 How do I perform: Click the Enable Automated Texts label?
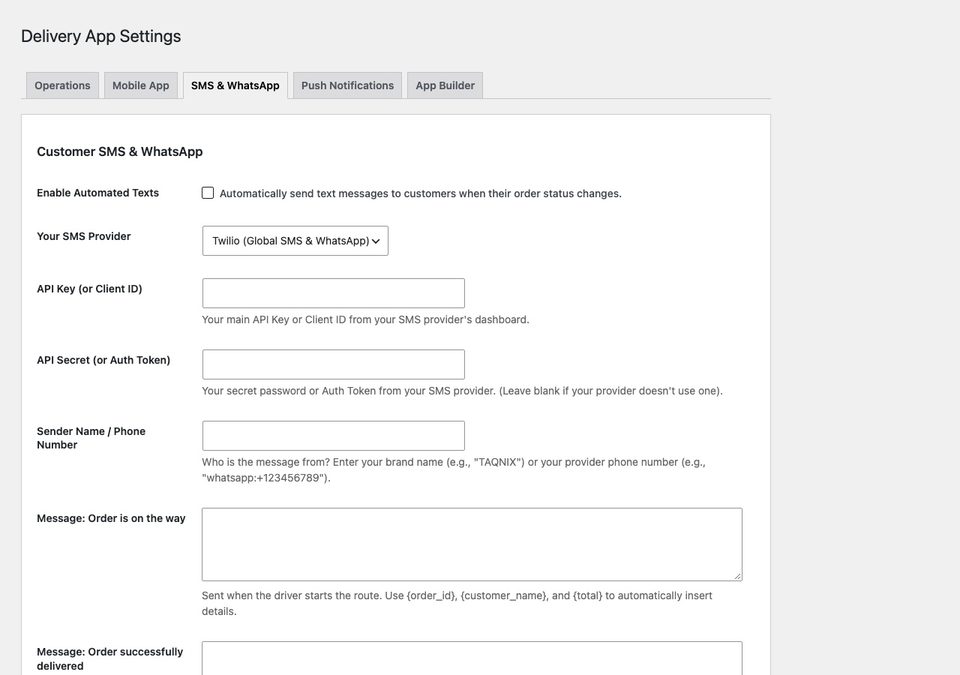pos(98,193)
